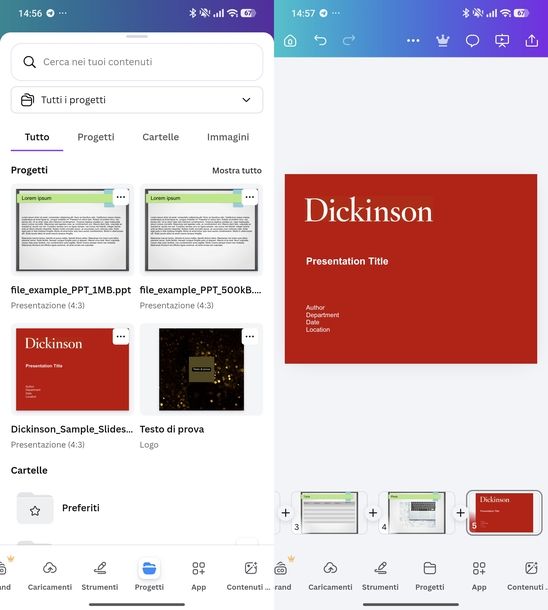Select slide 3 thumbnail in the strip
Image resolution: width=548 pixels, height=610 pixels.
pos(329,512)
